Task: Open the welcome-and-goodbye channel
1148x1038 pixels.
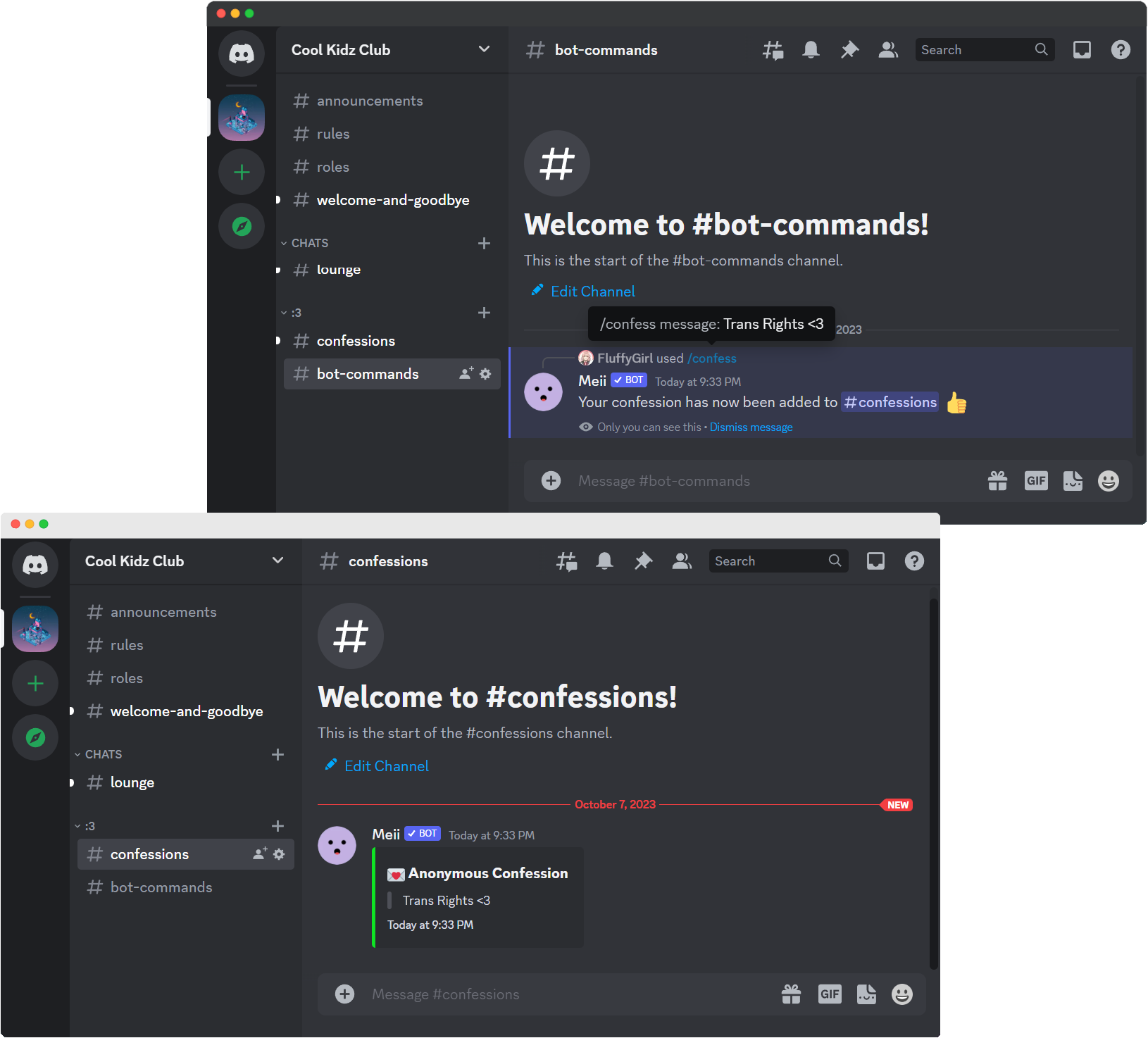Action: coord(186,711)
